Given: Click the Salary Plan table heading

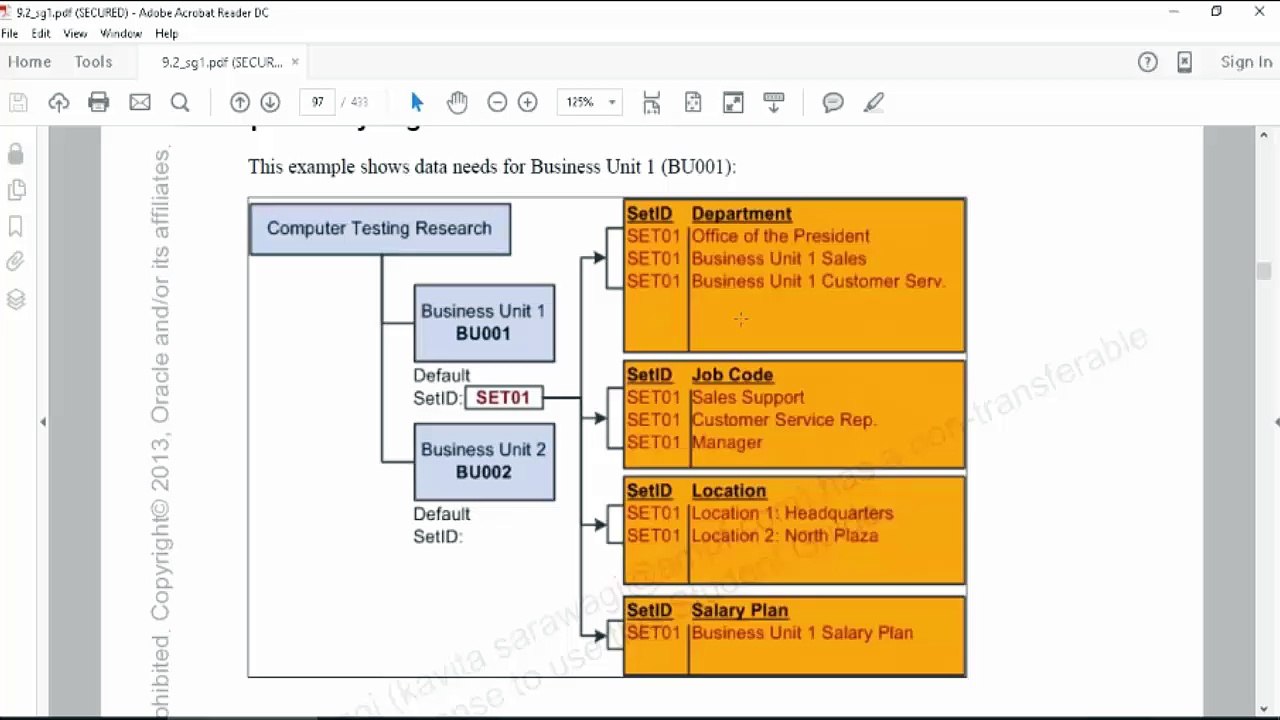Looking at the screenshot, I should (740, 610).
